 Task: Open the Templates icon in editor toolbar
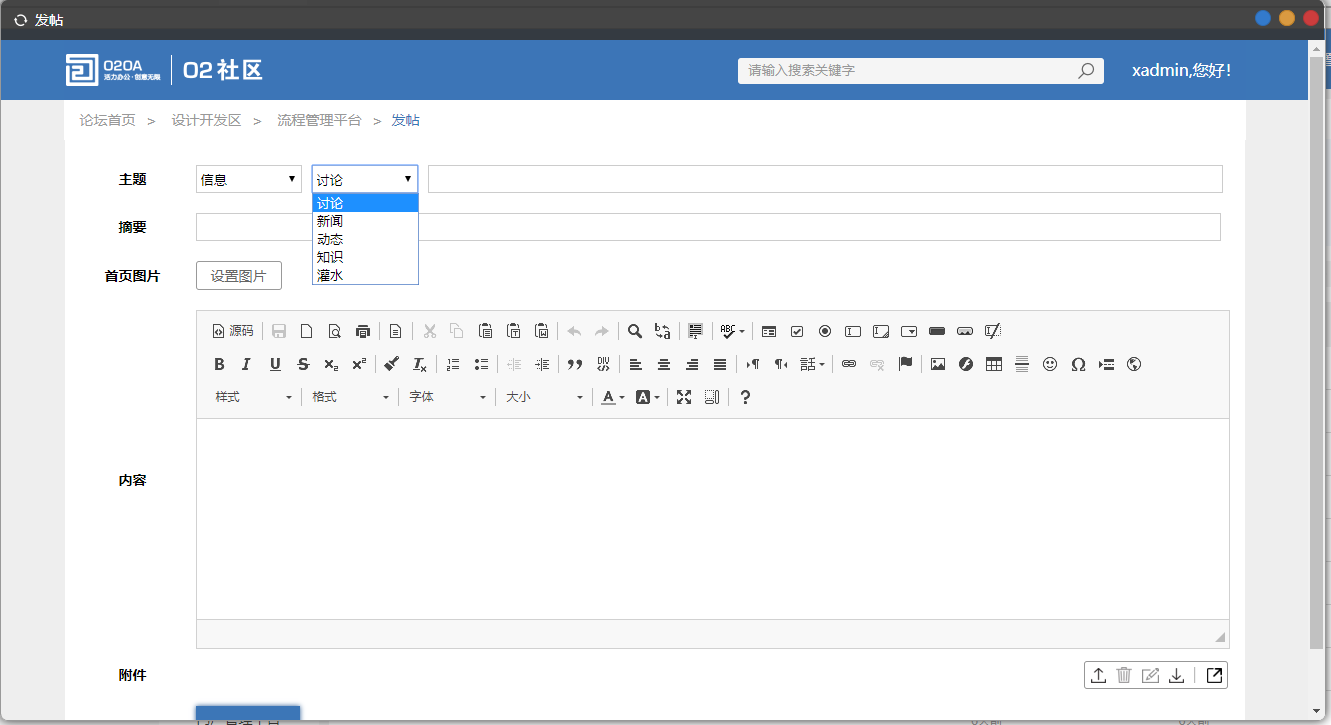(x=396, y=331)
